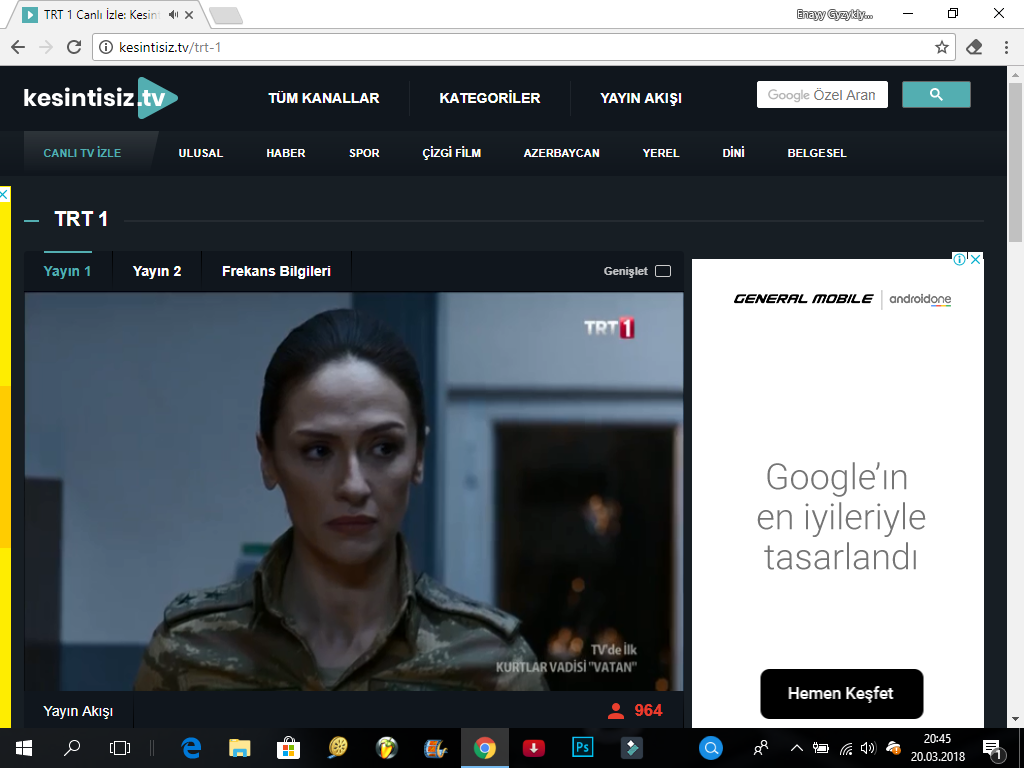This screenshot has height=768, width=1024.
Task: View site information icon in address bar
Action: (x=106, y=47)
